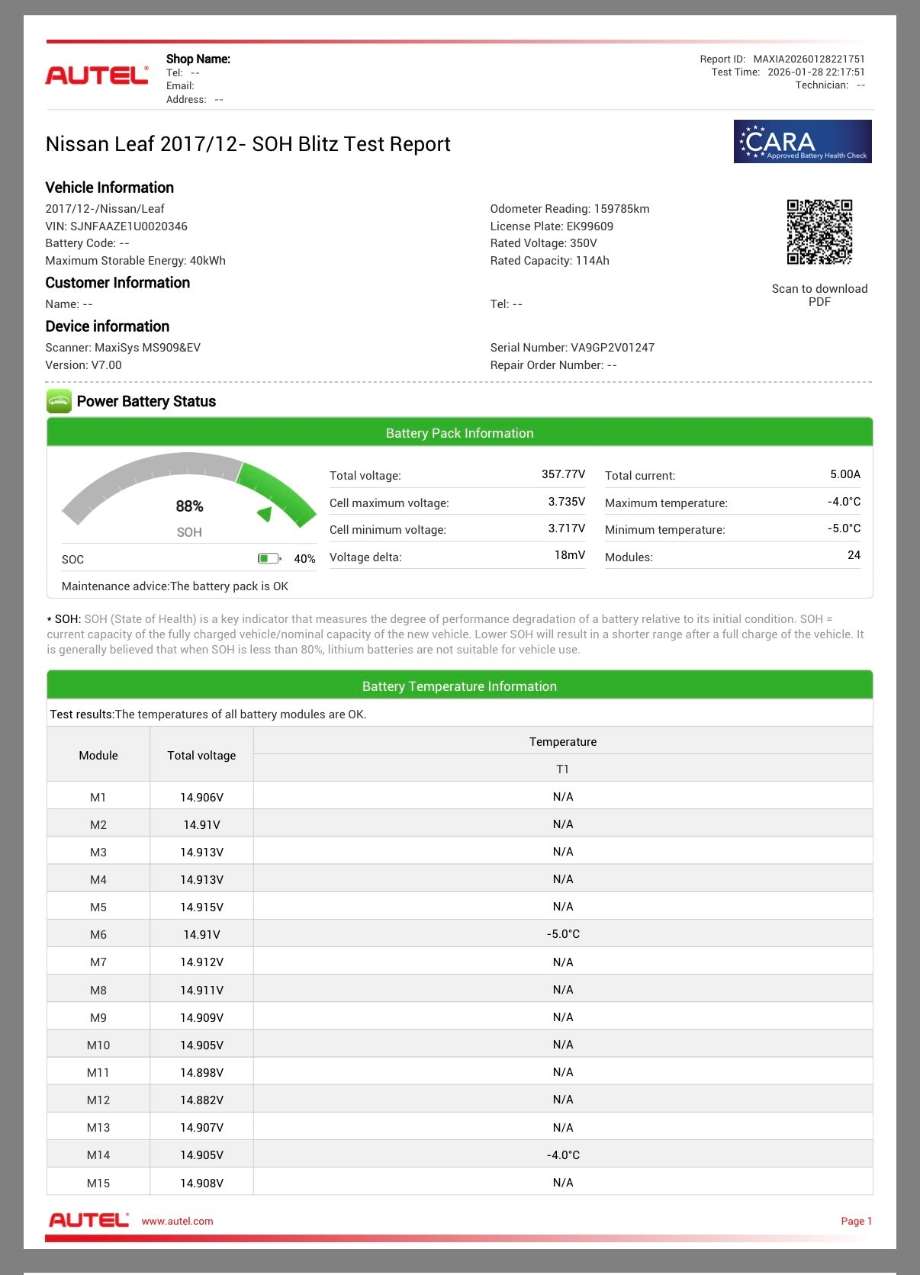
Task: Open the www.autel.com link
Action: click(177, 1221)
